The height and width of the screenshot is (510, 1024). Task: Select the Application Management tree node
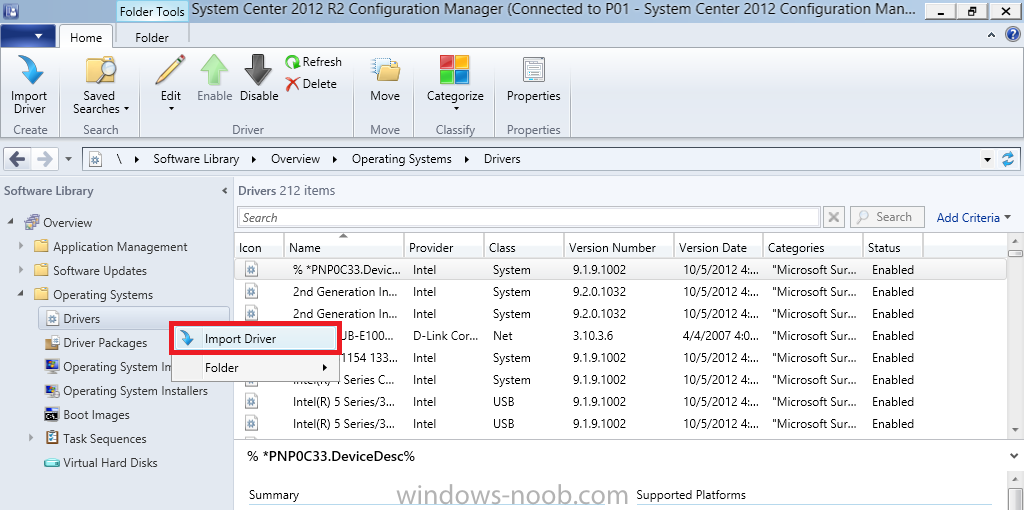pyautogui.click(x=120, y=246)
